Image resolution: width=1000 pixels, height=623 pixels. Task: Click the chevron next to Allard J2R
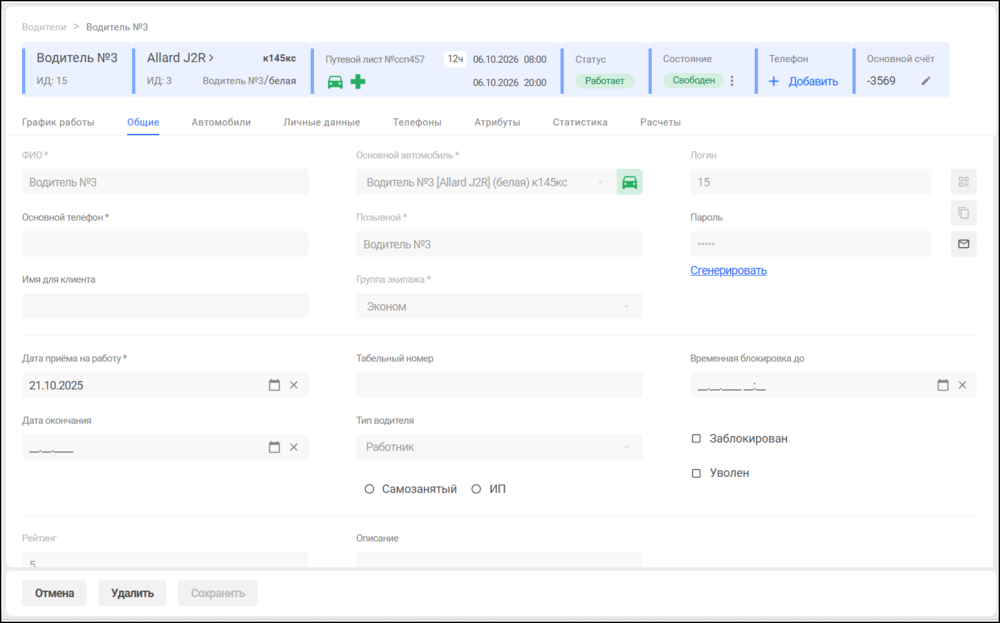click(211, 58)
